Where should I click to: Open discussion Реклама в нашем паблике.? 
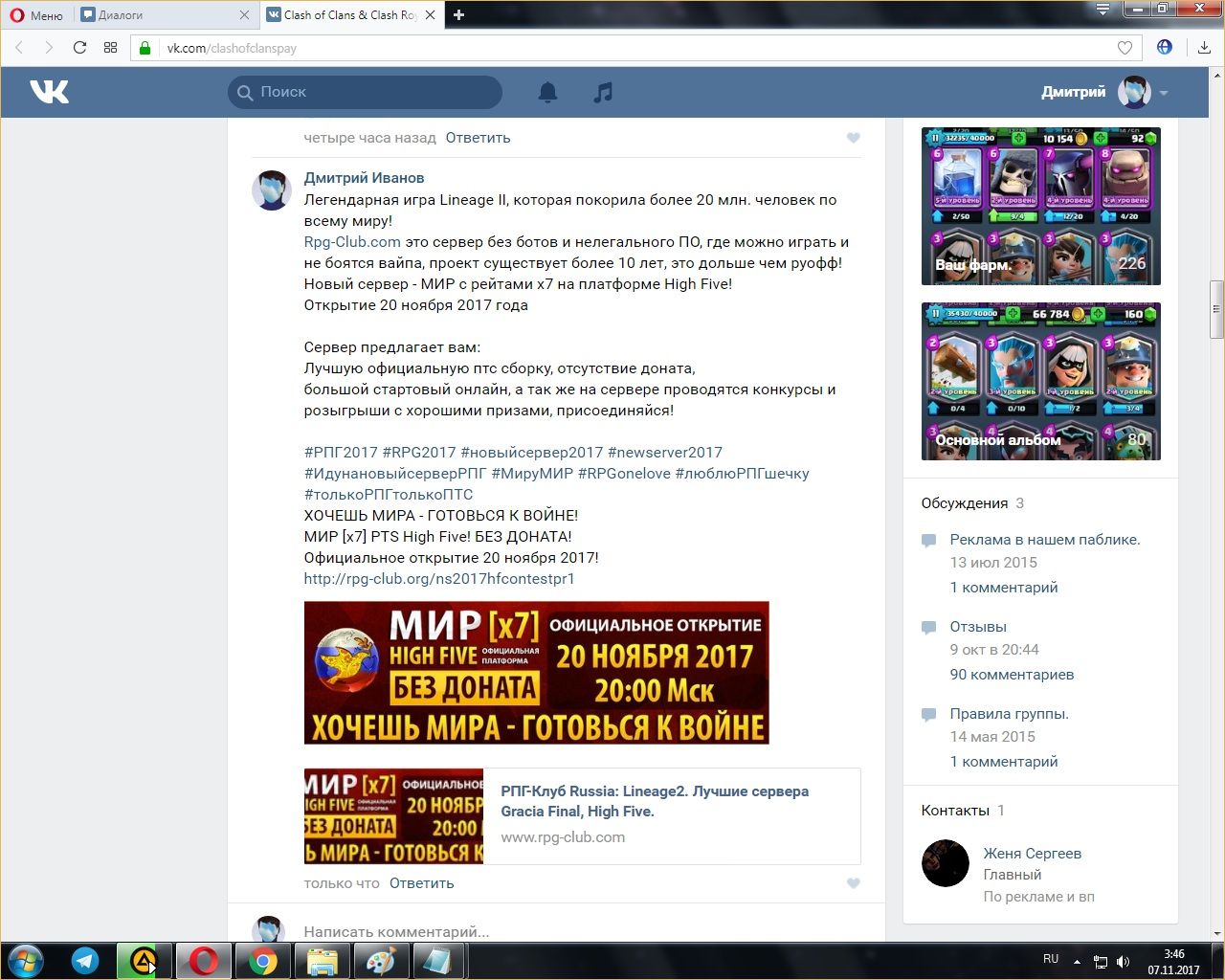coord(1045,540)
